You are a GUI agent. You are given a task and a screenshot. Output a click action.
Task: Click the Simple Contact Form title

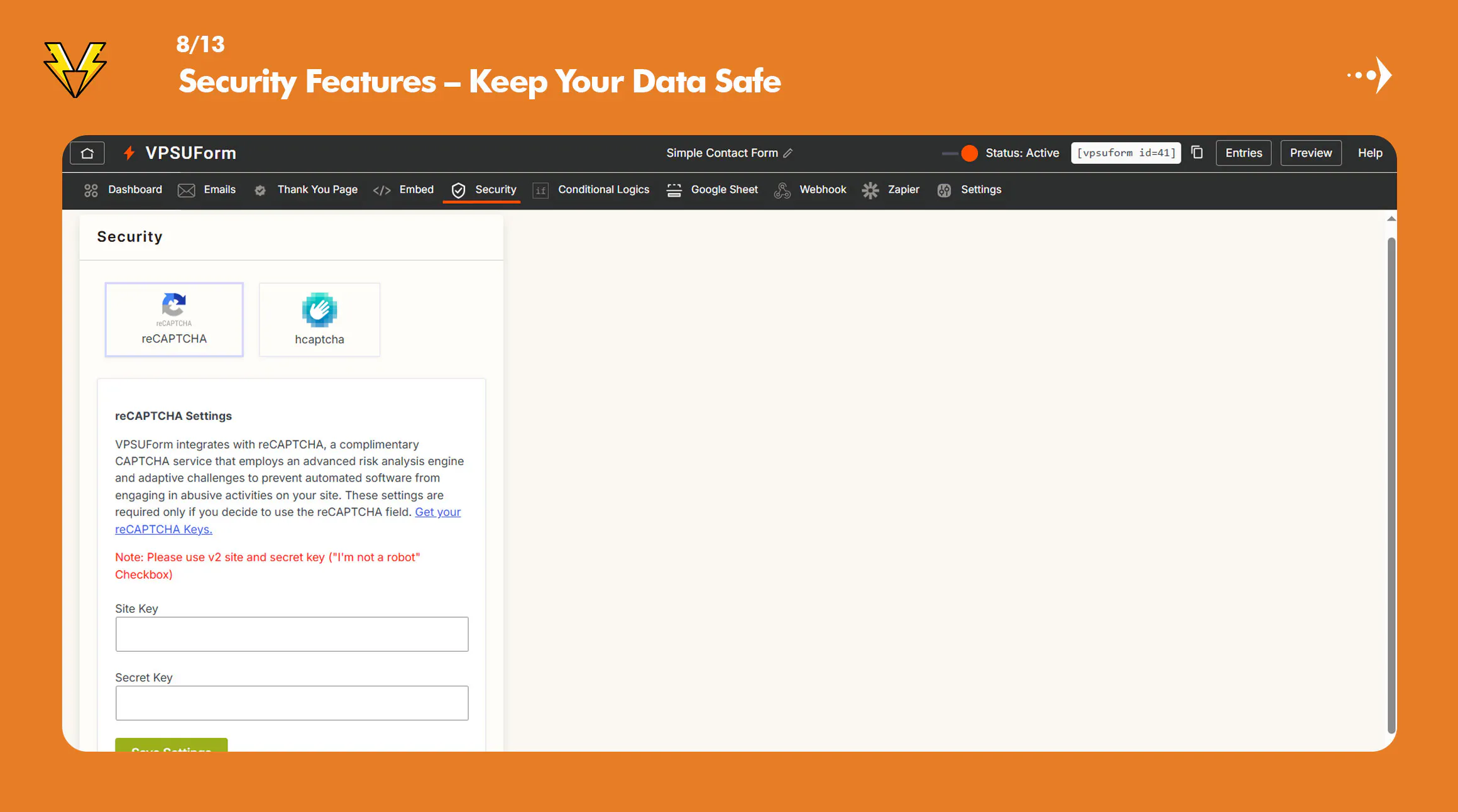[x=722, y=153]
